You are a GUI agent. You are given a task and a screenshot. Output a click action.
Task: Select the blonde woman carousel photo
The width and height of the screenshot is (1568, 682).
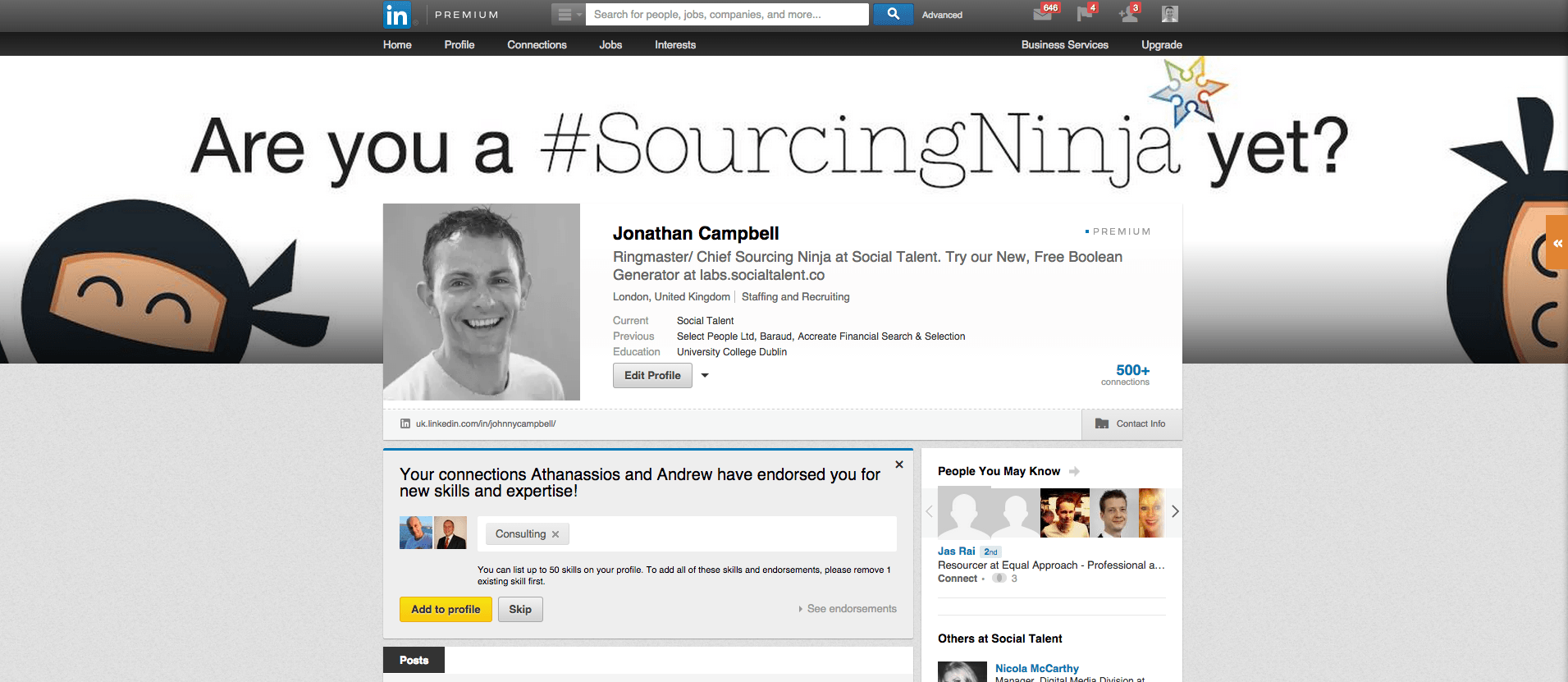click(1151, 512)
